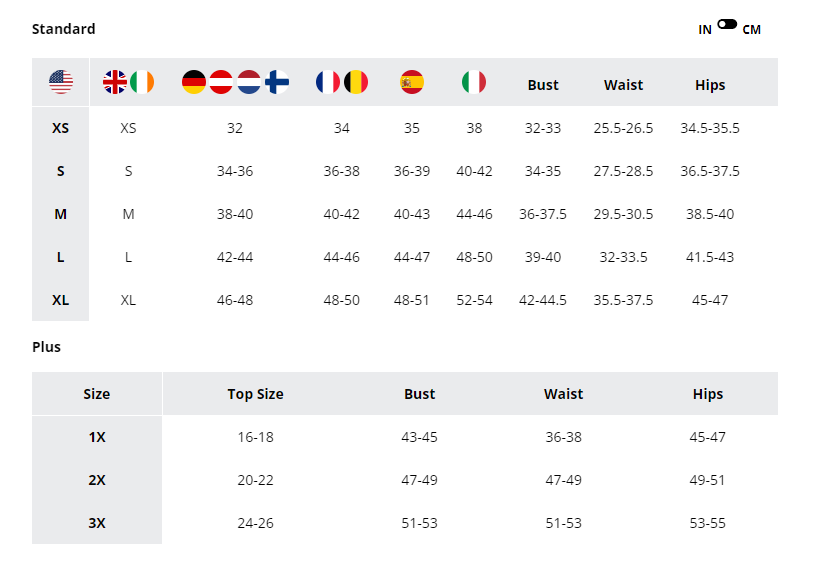The image size is (814, 566).
Task: Click the Ireland flag icon
Action: pos(142,82)
